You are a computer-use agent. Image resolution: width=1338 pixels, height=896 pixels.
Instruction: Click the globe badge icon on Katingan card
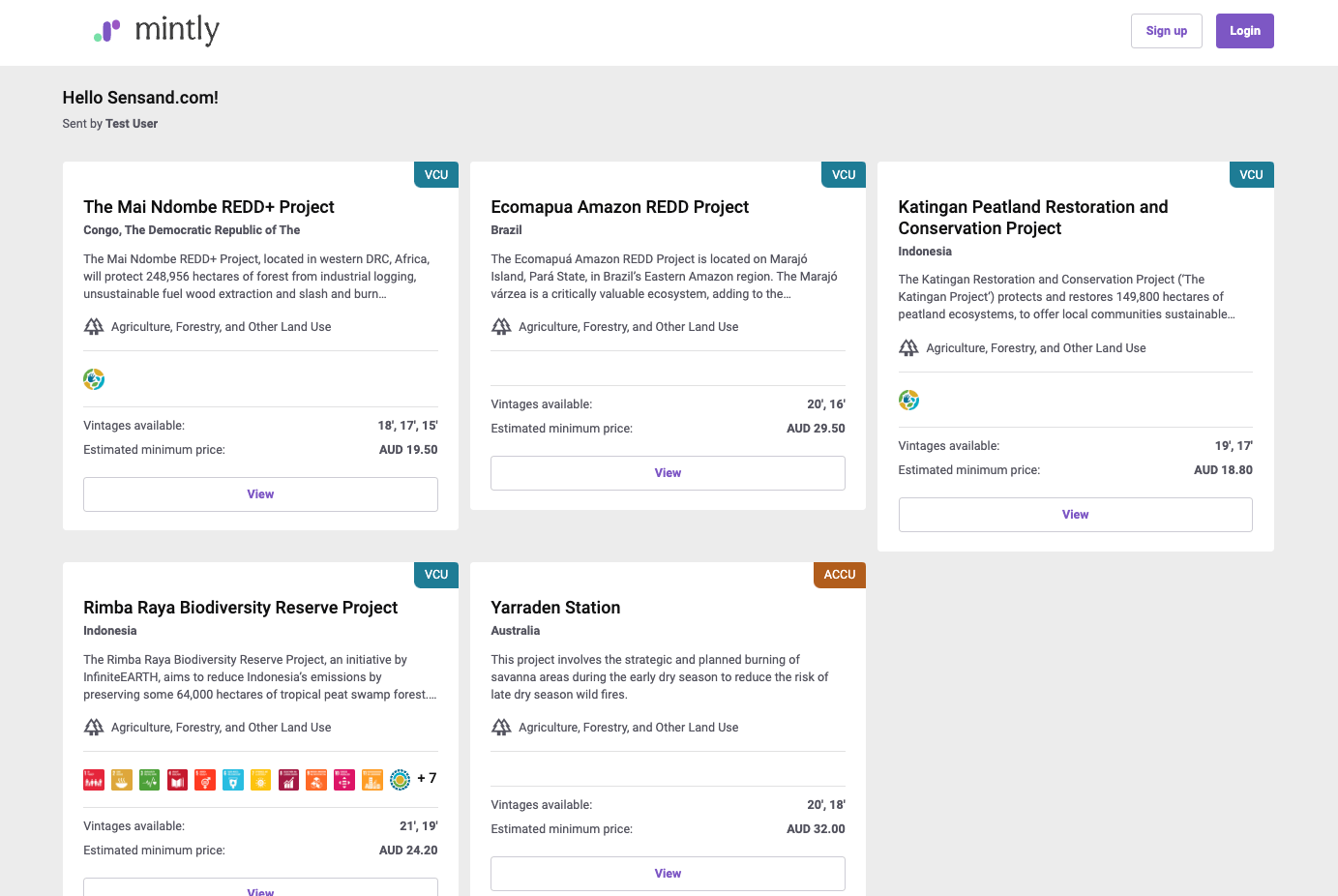click(x=908, y=401)
